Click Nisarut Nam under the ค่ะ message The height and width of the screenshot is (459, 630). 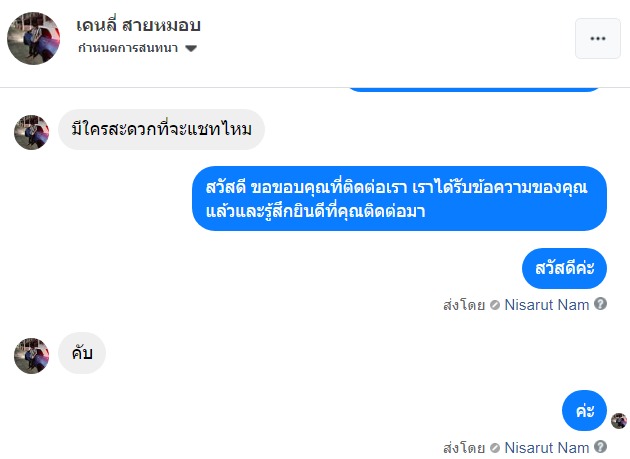(547, 447)
